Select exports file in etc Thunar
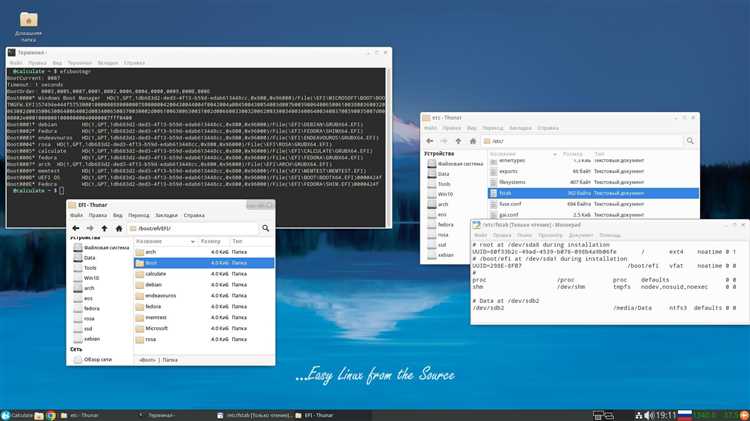Image resolution: width=750 pixels, height=421 pixels. pyautogui.click(x=593, y=171)
